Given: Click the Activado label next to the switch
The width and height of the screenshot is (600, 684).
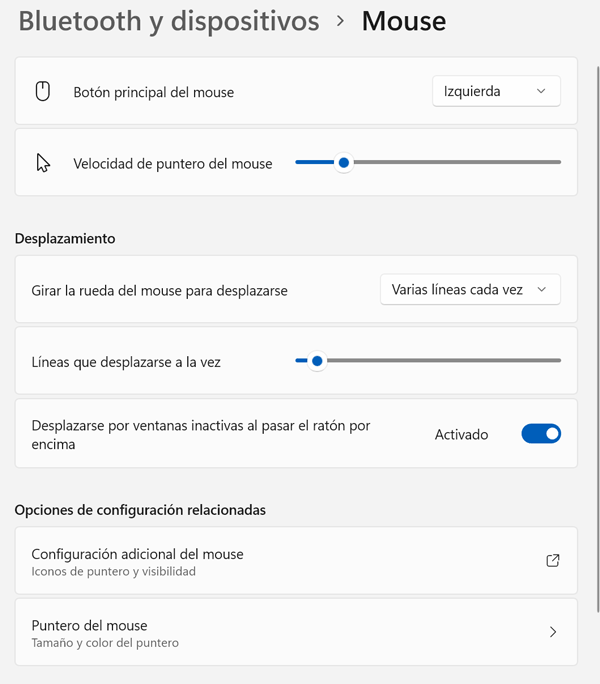Looking at the screenshot, I should 462,435.
